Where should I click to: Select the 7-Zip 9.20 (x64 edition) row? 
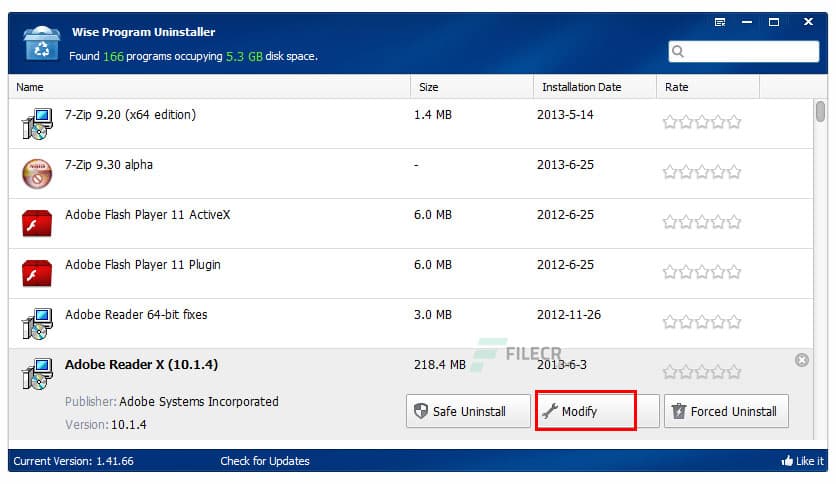point(411,124)
